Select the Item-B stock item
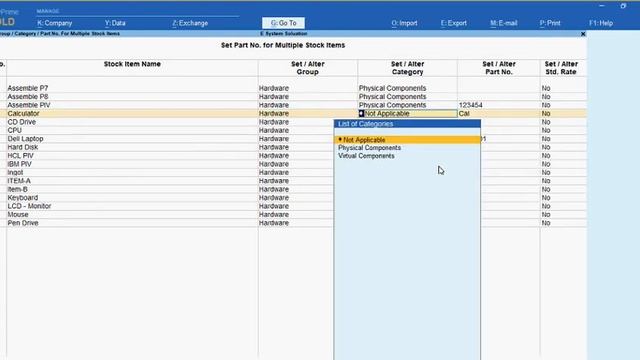 pos(18,189)
